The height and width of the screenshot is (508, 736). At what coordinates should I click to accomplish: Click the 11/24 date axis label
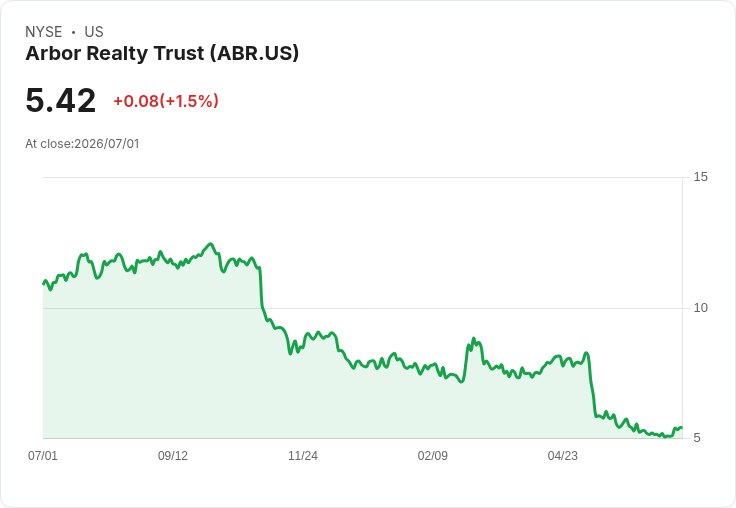(x=303, y=456)
